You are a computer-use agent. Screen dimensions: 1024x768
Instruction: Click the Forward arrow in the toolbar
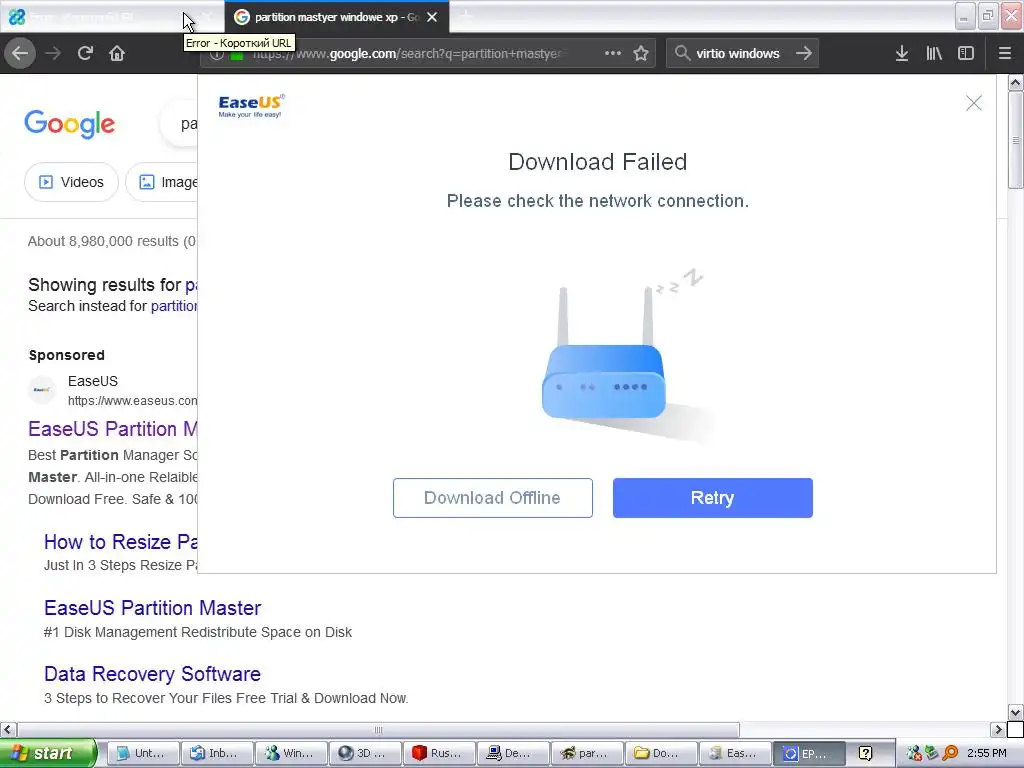coord(53,54)
